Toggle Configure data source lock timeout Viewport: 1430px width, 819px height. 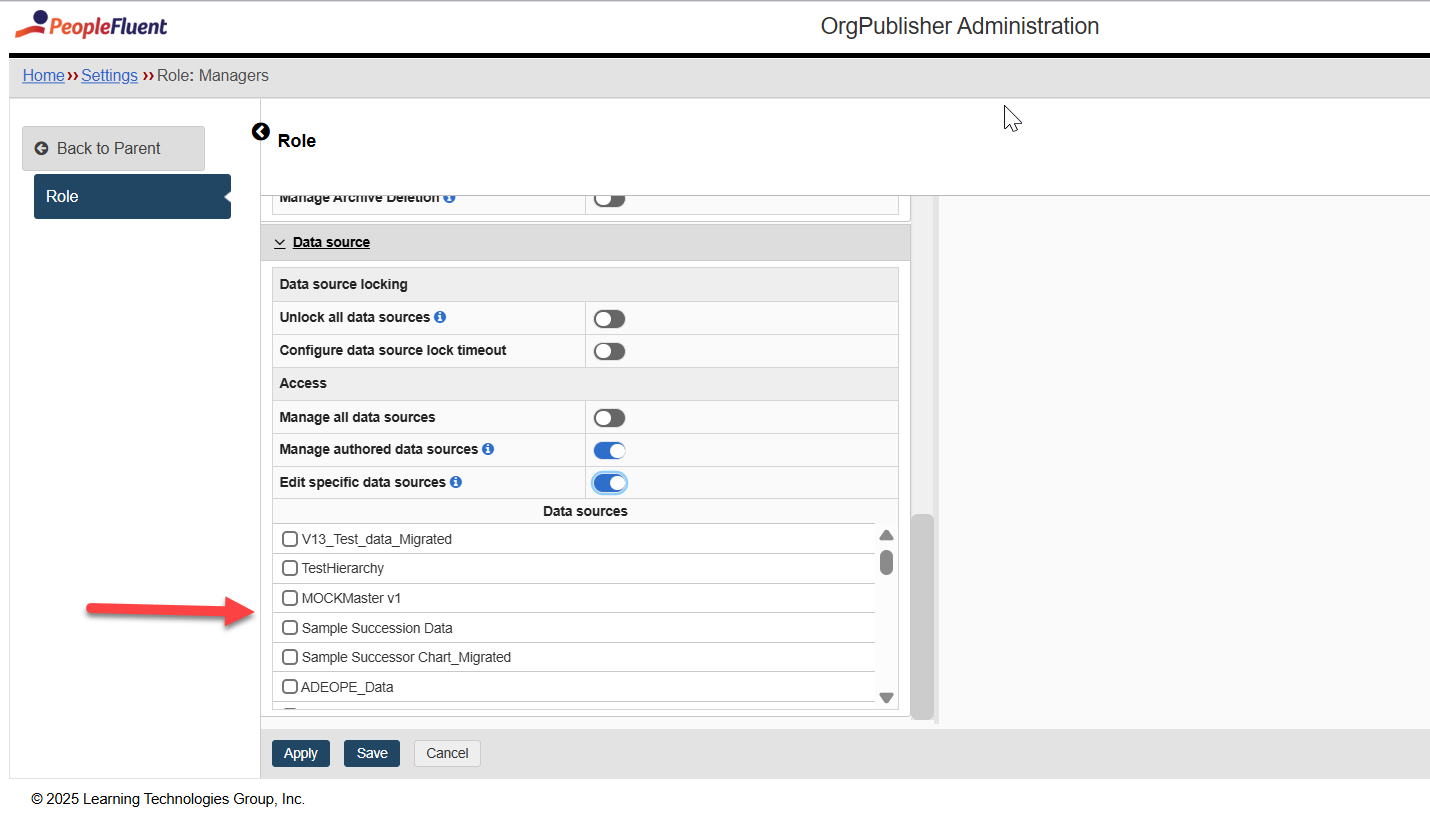[x=609, y=351]
